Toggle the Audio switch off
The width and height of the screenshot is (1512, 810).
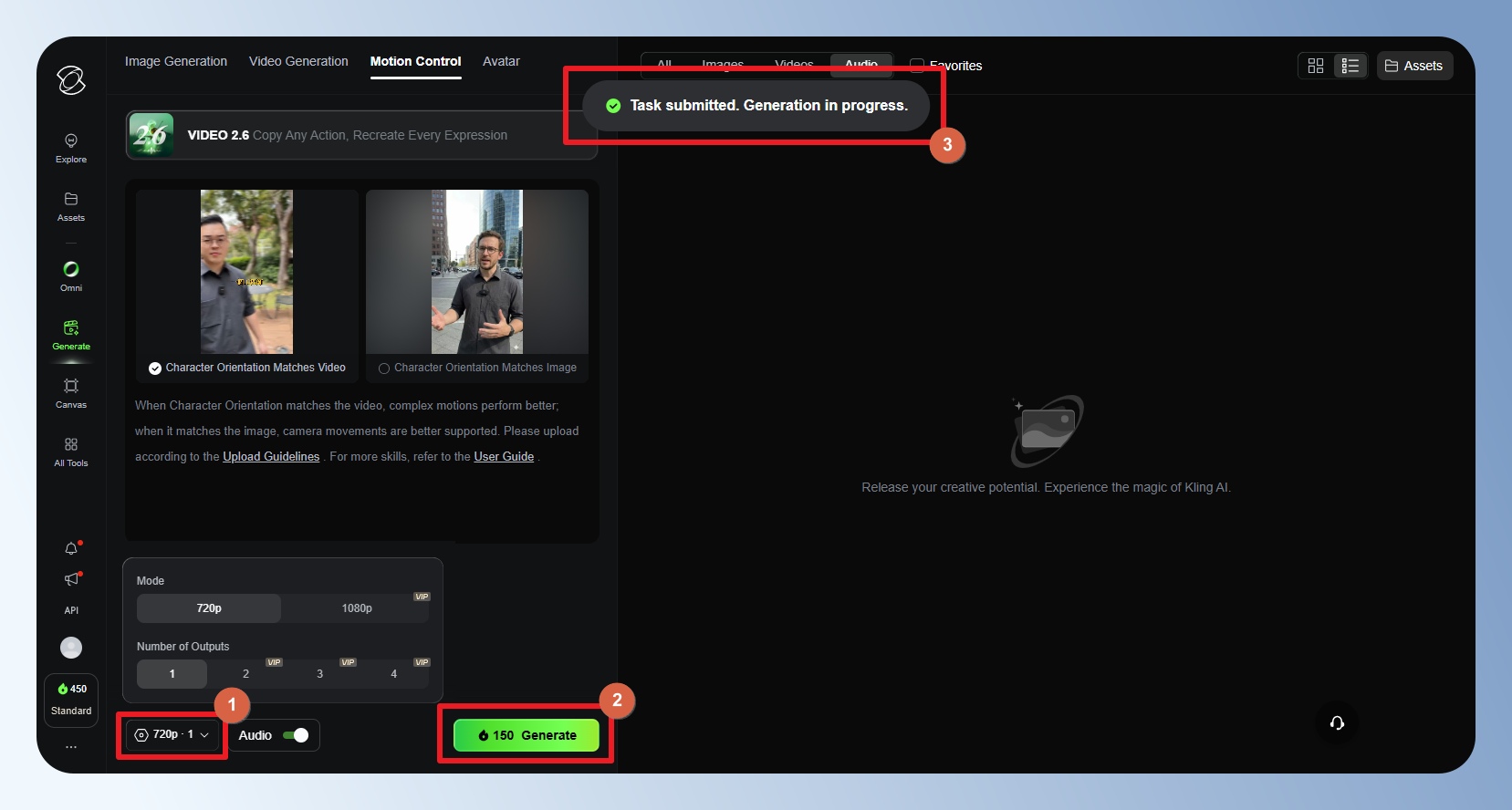(x=296, y=735)
